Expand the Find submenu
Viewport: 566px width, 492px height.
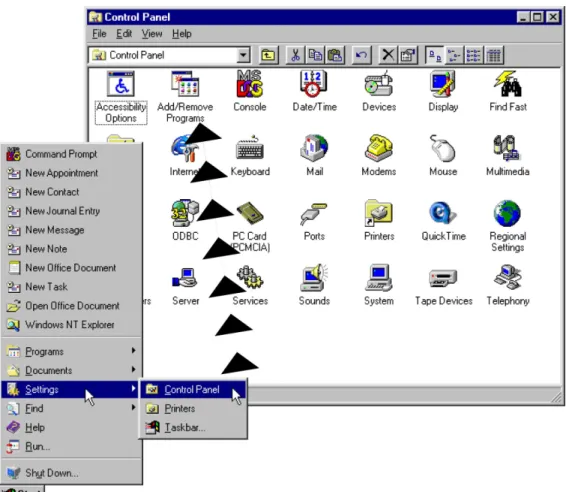[x=71, y=408]
